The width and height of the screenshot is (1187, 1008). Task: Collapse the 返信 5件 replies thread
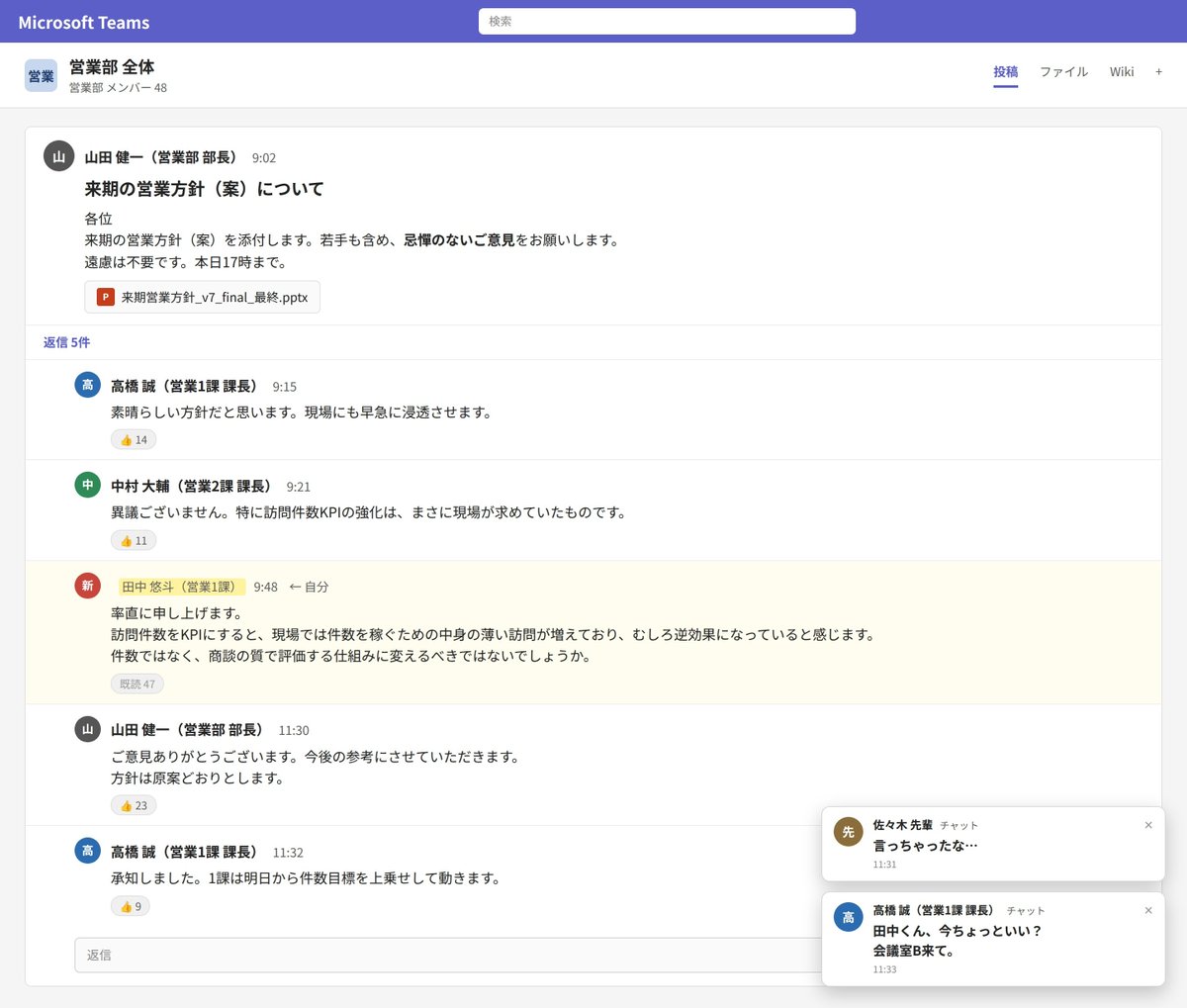(66, 342)
